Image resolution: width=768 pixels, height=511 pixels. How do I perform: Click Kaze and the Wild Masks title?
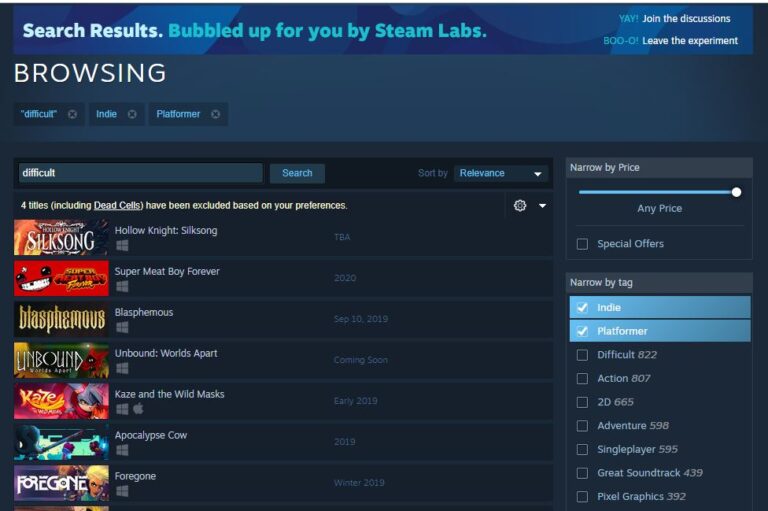[169, 394]
